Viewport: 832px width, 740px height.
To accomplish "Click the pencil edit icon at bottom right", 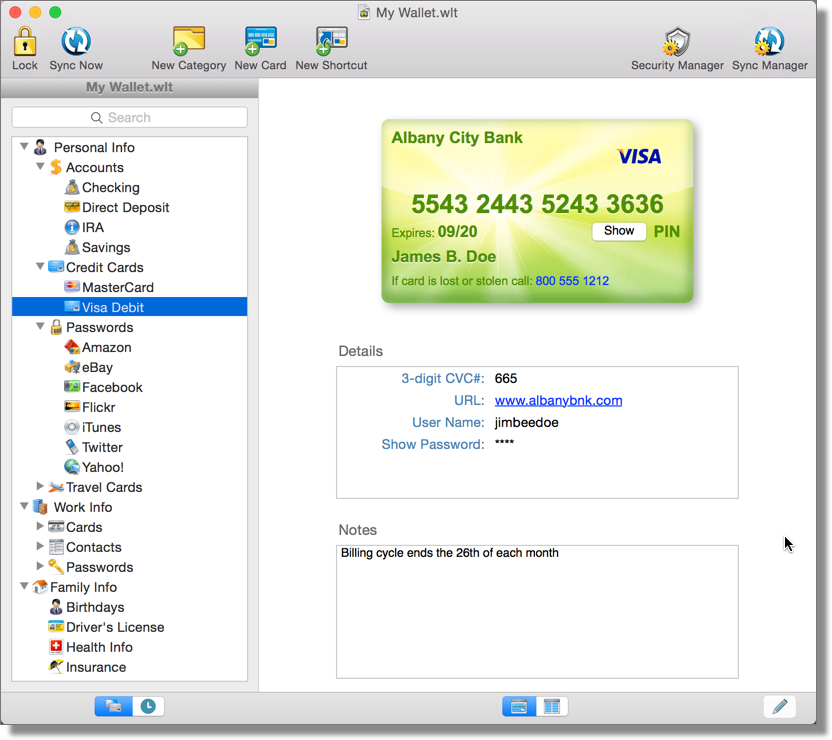I will click(779, 706).
